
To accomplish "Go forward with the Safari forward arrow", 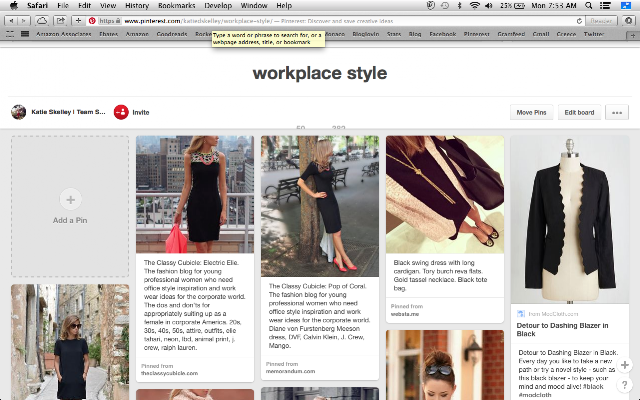I will coord(24,21).
